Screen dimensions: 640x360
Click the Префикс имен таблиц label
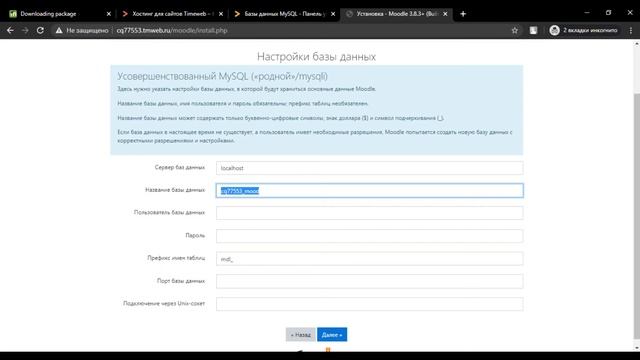(176, 258)
